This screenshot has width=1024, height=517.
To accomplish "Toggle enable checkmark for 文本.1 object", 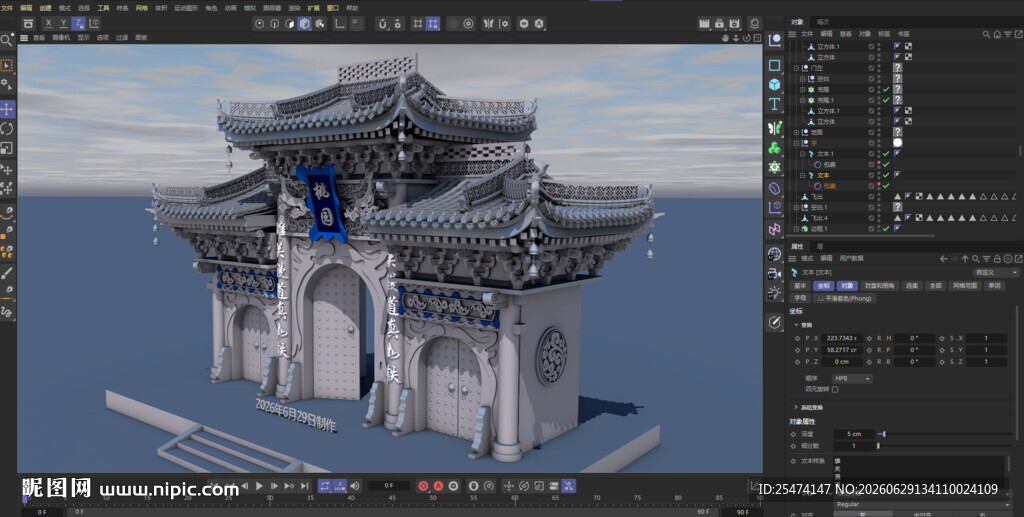I will click(x=886, y=154).
